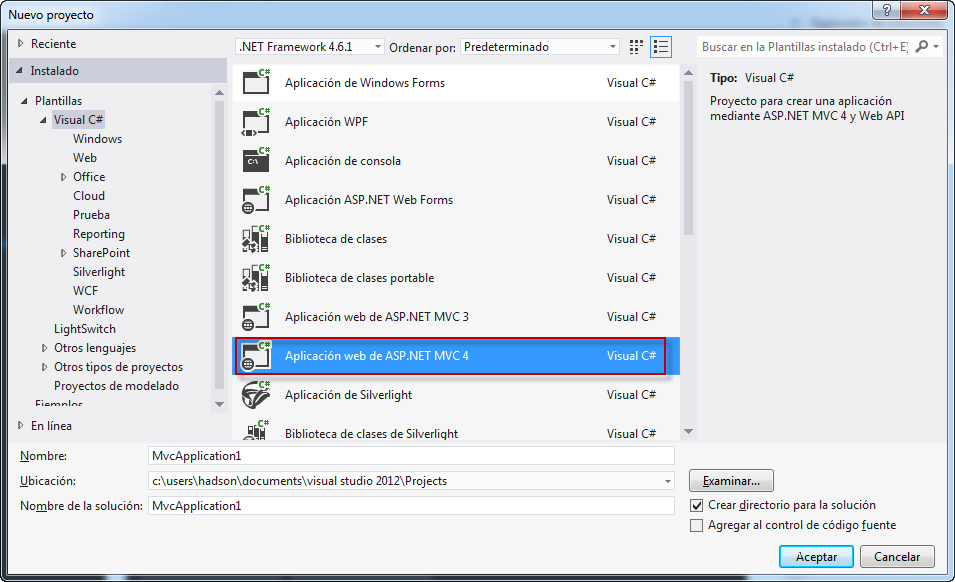The image size is (955, 582).
Task: Select the Aplicación de Windows Forms template icon
Action: [x=257, y=82]
